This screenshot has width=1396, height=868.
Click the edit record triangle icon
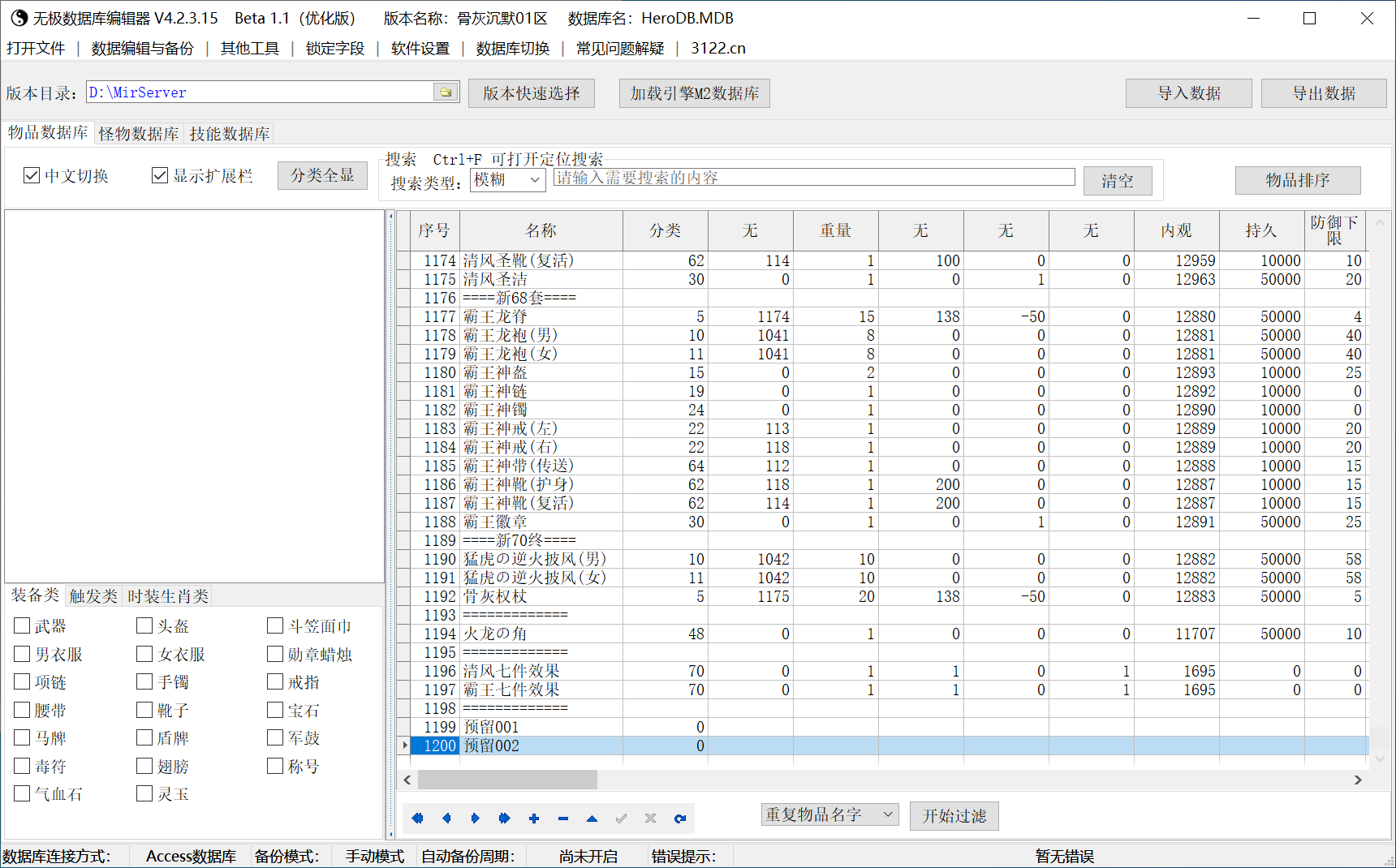tap(592, 819)
